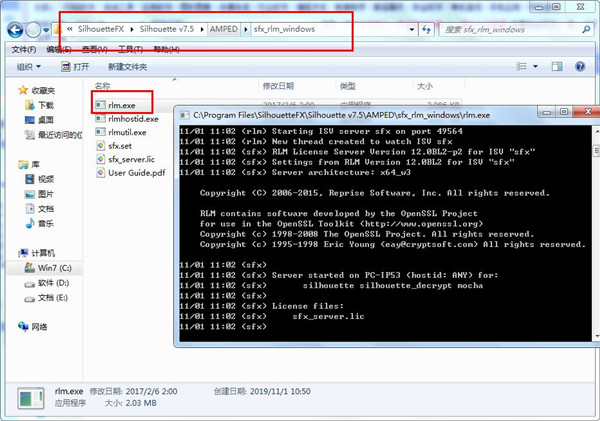This screenshot has height=421, width=600.
Task: Open the 帮助(H) menu
Action: pos(166,49)
